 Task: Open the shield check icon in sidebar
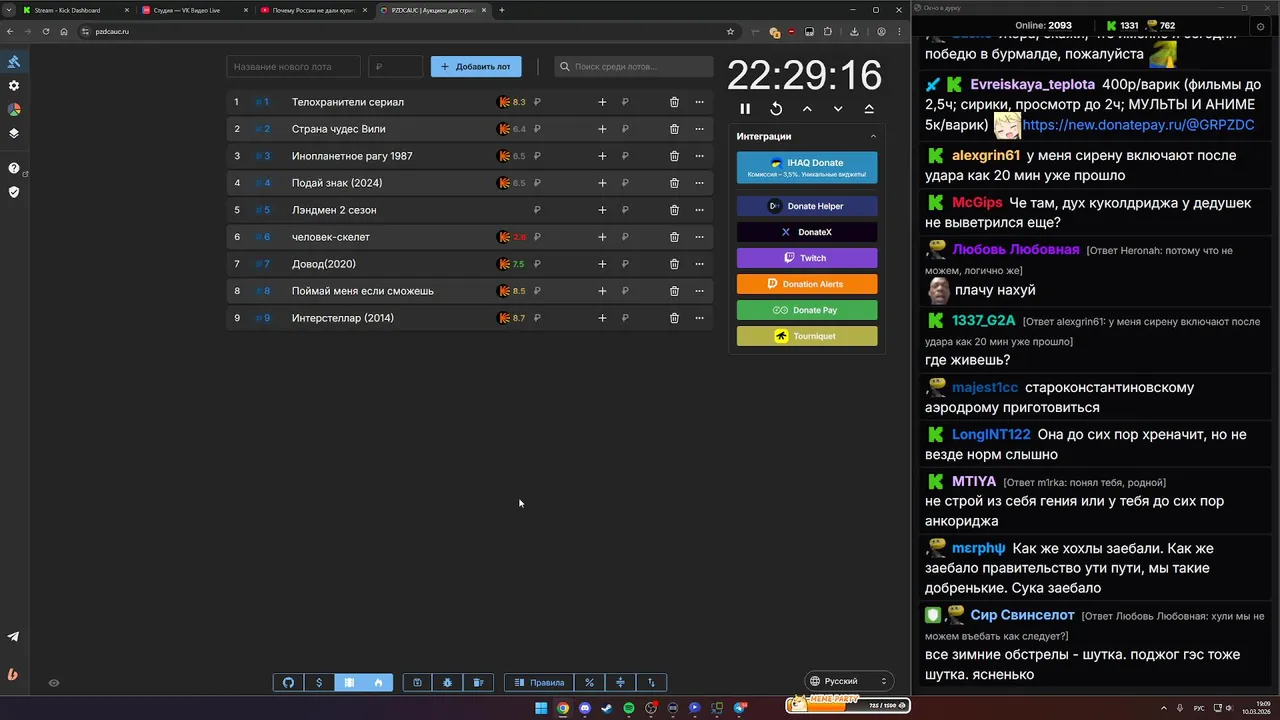point(14,191)
